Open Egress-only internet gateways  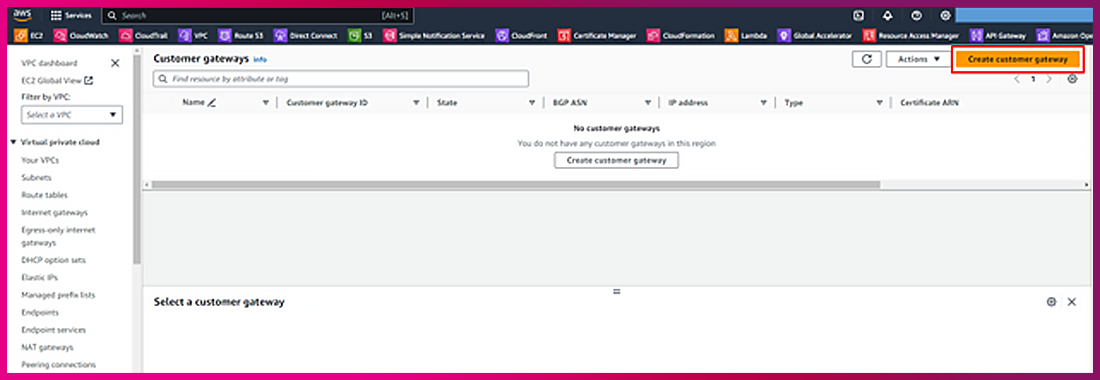pos(58,236)
